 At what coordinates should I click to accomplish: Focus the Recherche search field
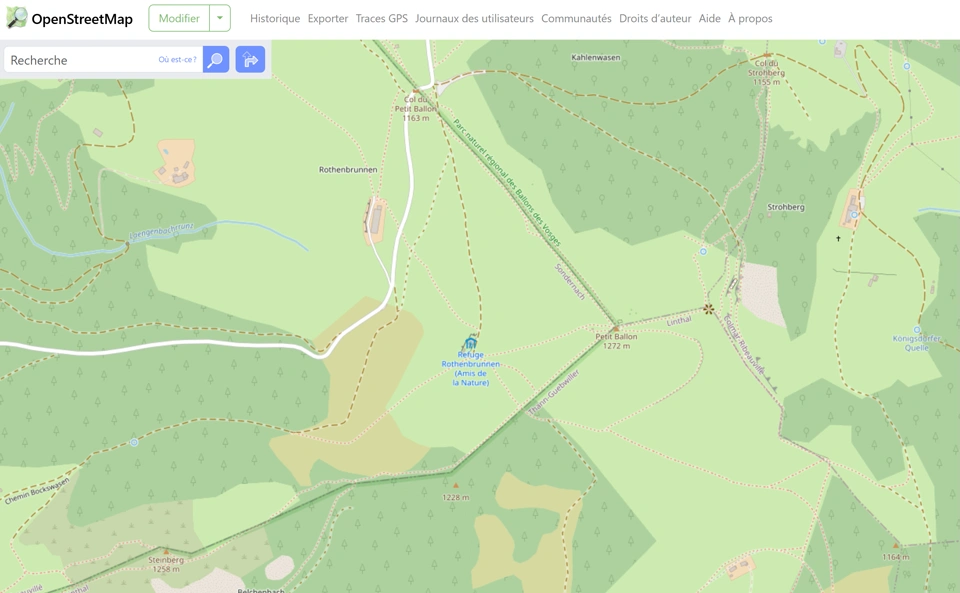click(81, 59)
